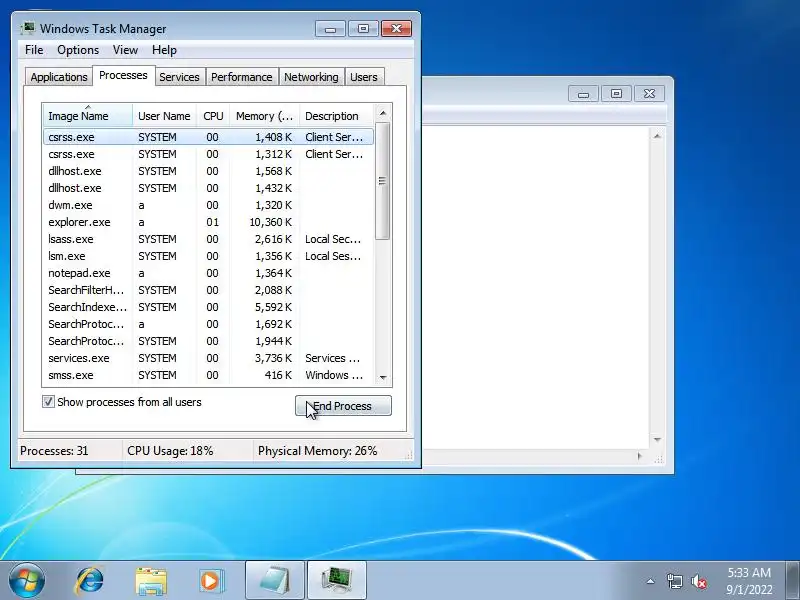Viewport: 800px width, 600px height.
Task: Select dllhost.exe row with 1,568 K
Action: [208, 171]
